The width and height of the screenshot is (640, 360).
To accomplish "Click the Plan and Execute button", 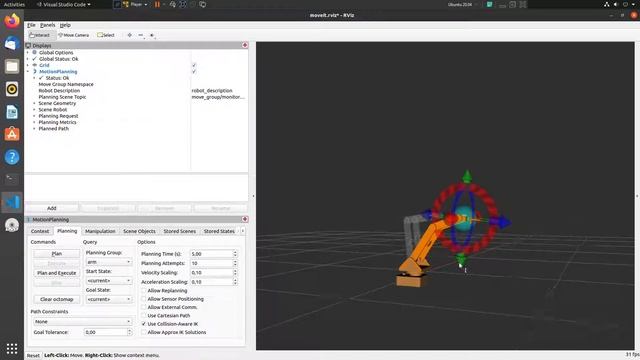I will tap(57, 273).
